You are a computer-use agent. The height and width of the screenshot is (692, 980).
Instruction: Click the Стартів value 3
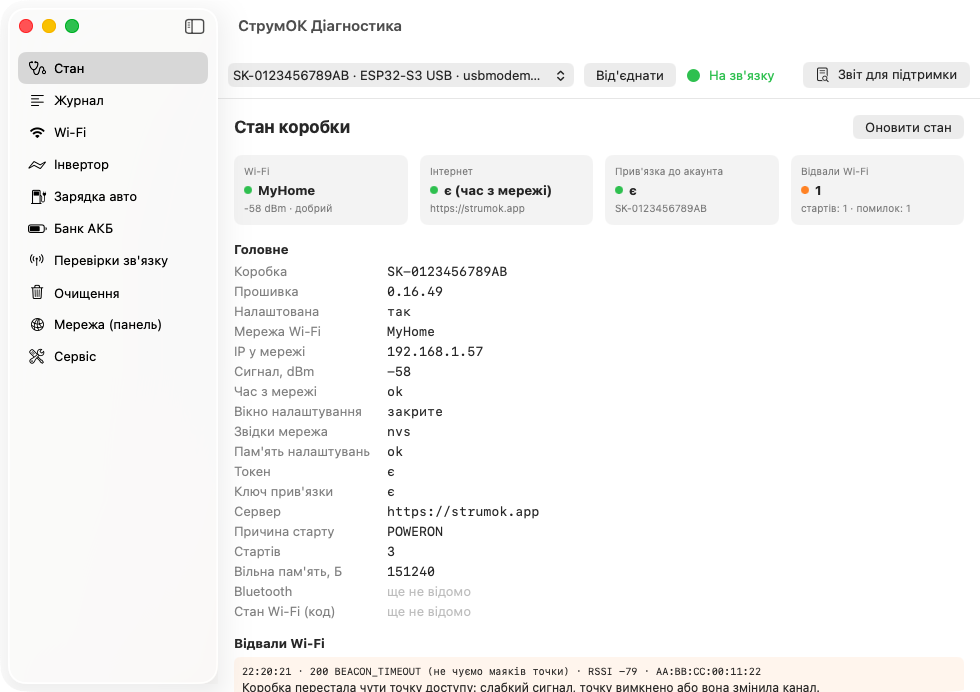tap(391, 552)
